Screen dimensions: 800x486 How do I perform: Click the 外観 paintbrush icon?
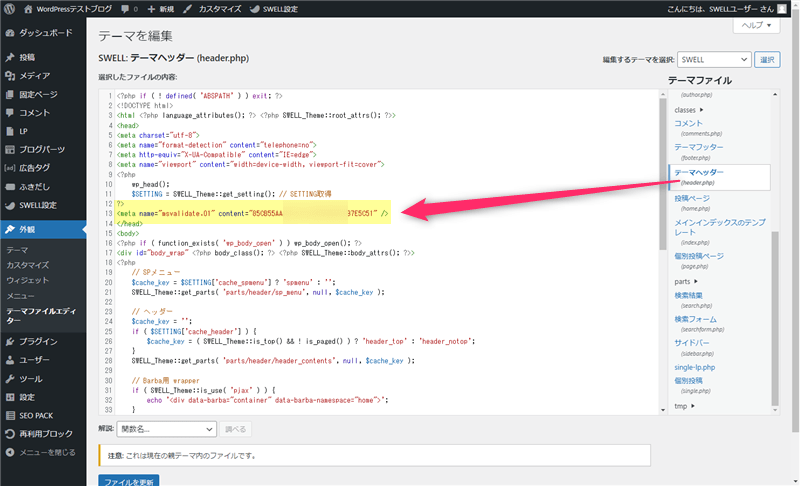pyautogui.click(x=10, y=229)
